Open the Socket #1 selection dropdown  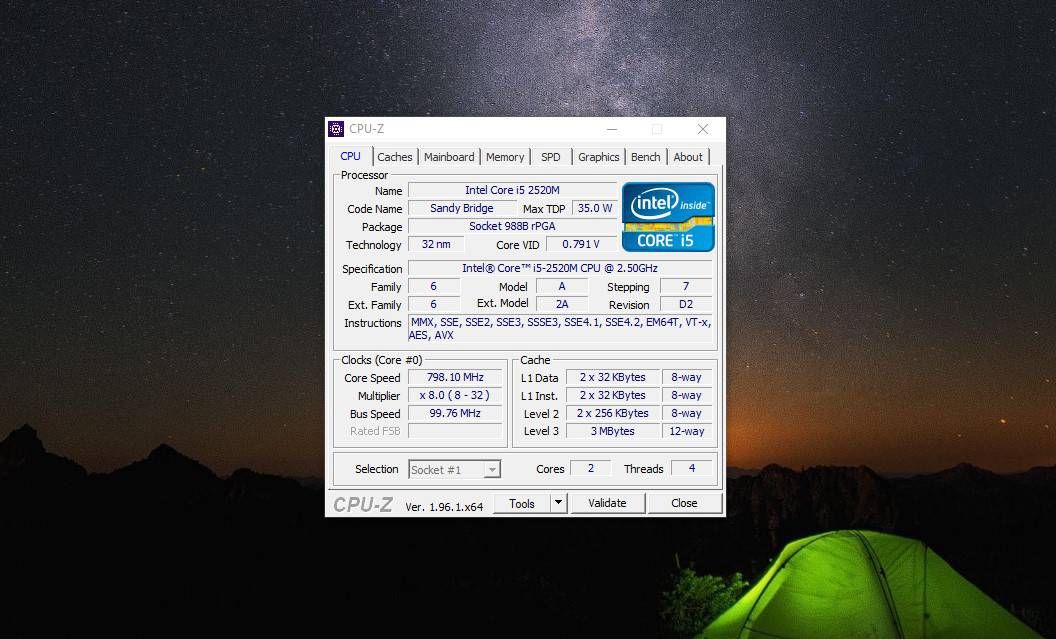pyautogui.click(x=455, y=469)
